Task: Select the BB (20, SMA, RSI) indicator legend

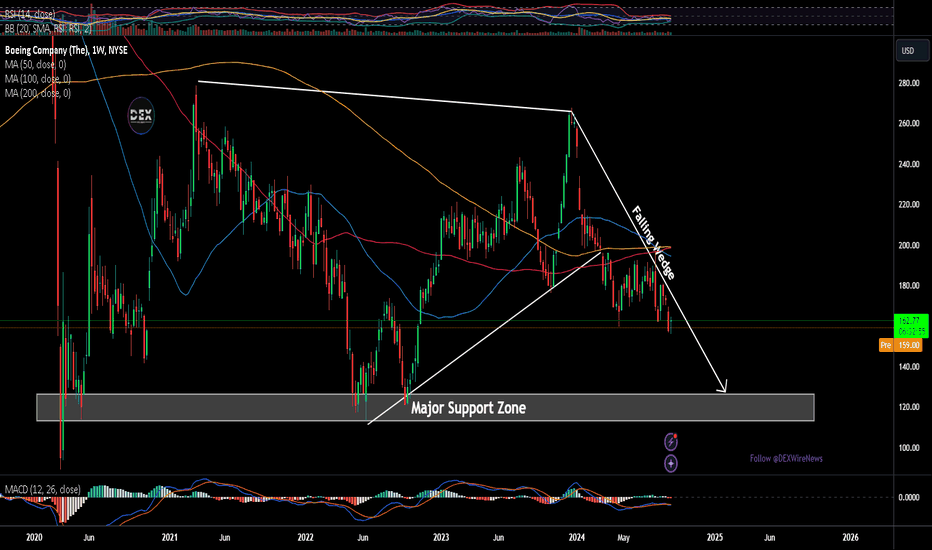Action: point(48,28)
